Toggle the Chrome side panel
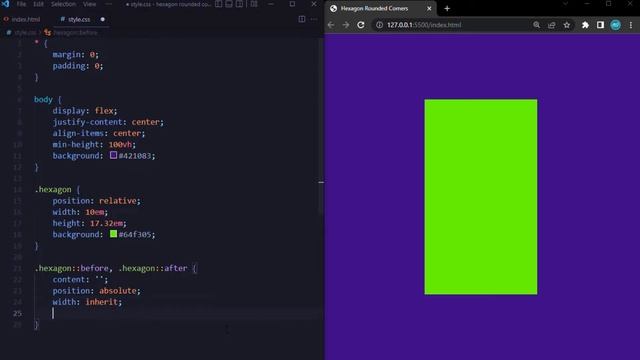 click(600, 25)
